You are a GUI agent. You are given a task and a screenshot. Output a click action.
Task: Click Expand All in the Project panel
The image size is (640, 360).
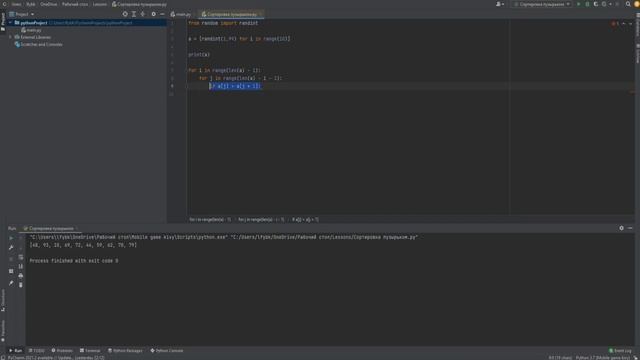point(134,14)
